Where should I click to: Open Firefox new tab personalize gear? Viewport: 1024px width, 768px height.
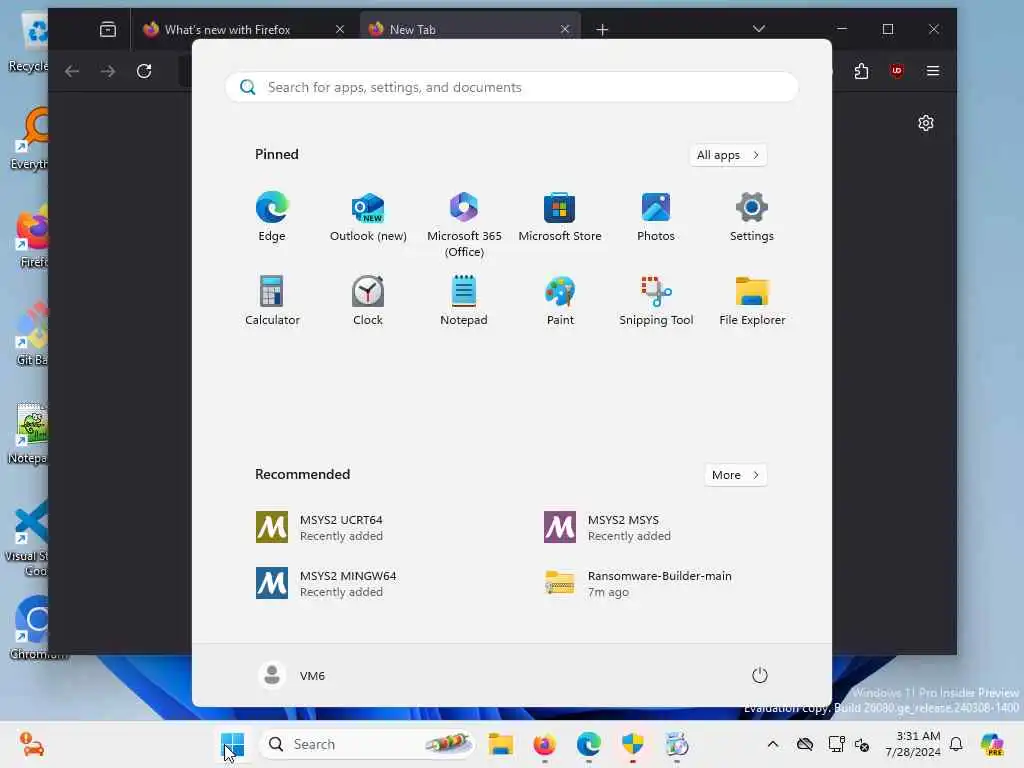(x=925, y=123)
